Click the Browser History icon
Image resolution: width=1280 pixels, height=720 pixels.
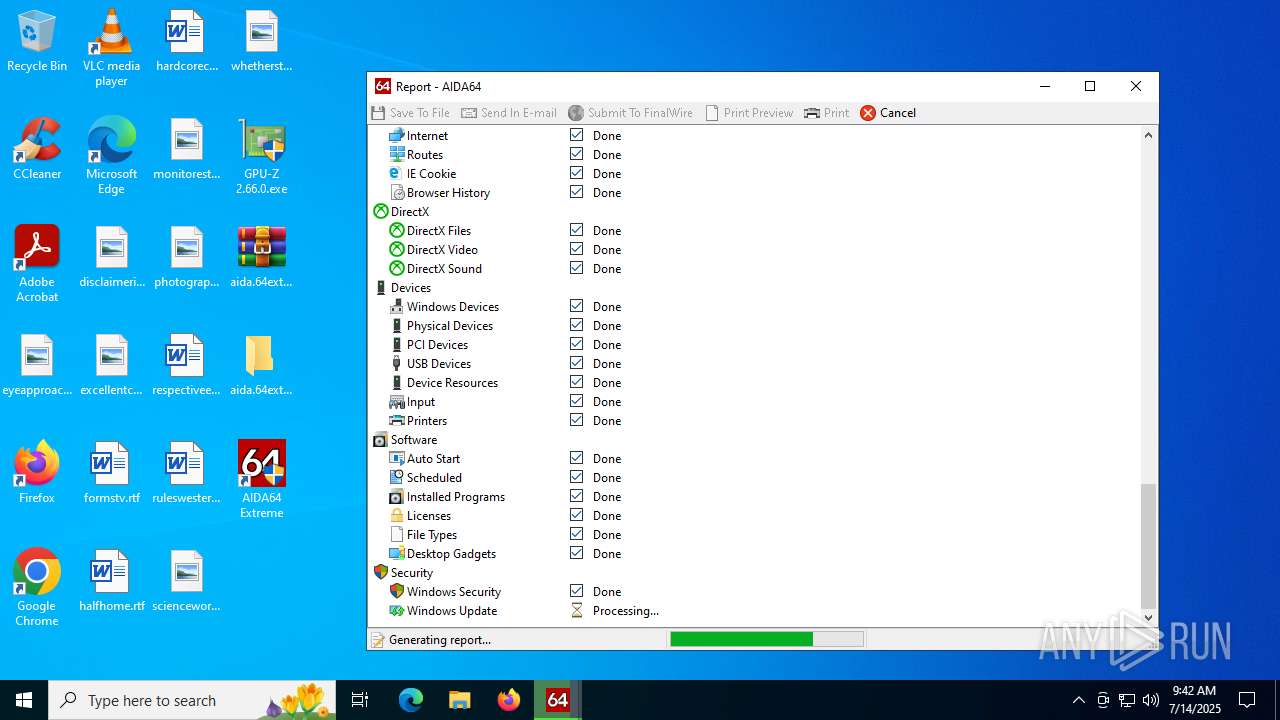click(x=396, y=192)
